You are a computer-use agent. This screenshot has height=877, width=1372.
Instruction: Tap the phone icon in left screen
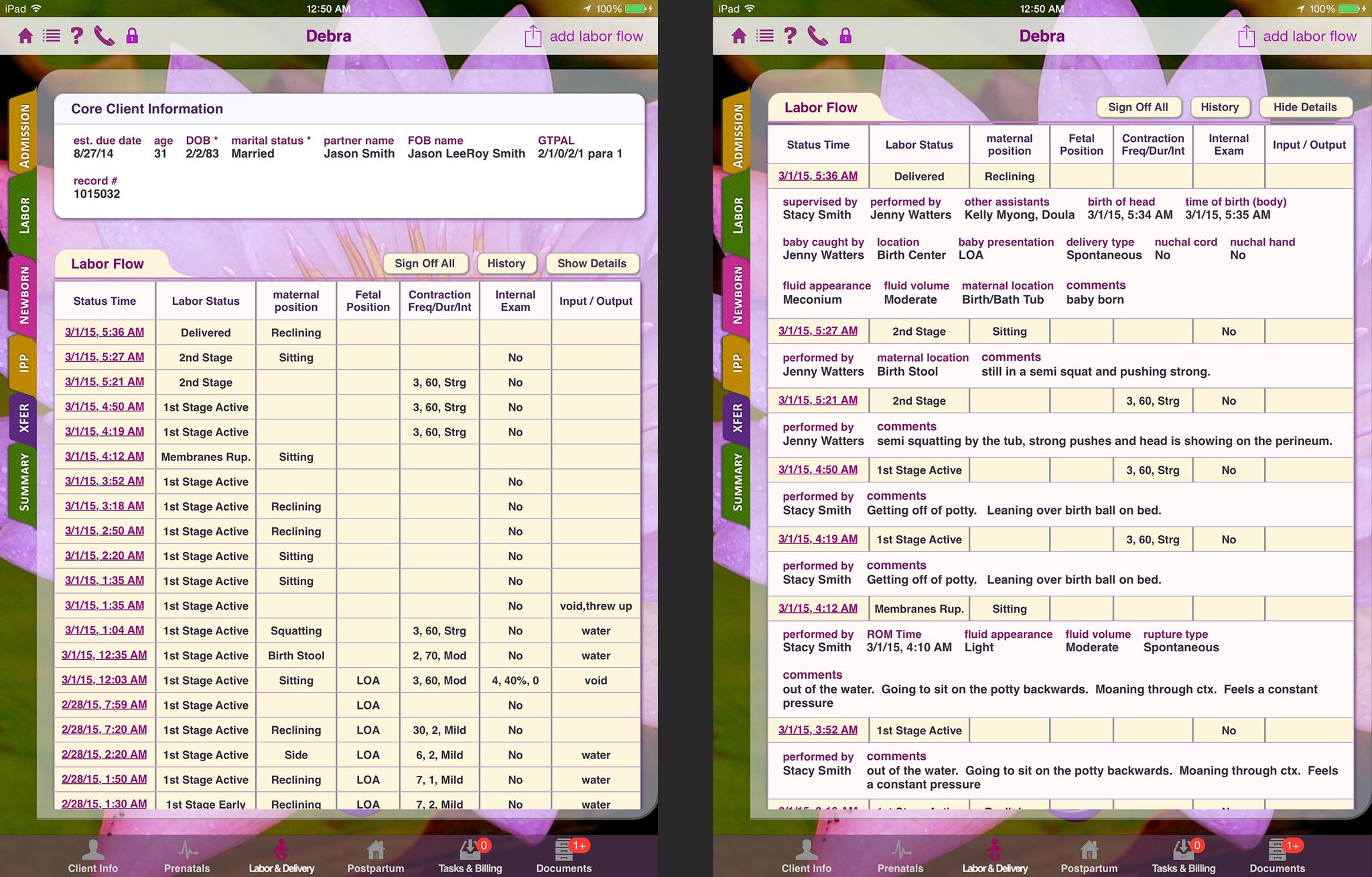coord(104,36)
